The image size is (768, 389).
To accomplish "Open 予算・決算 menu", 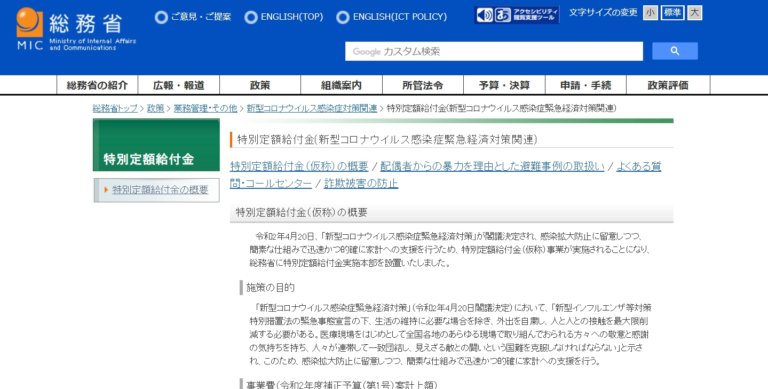I will [504, 85].
